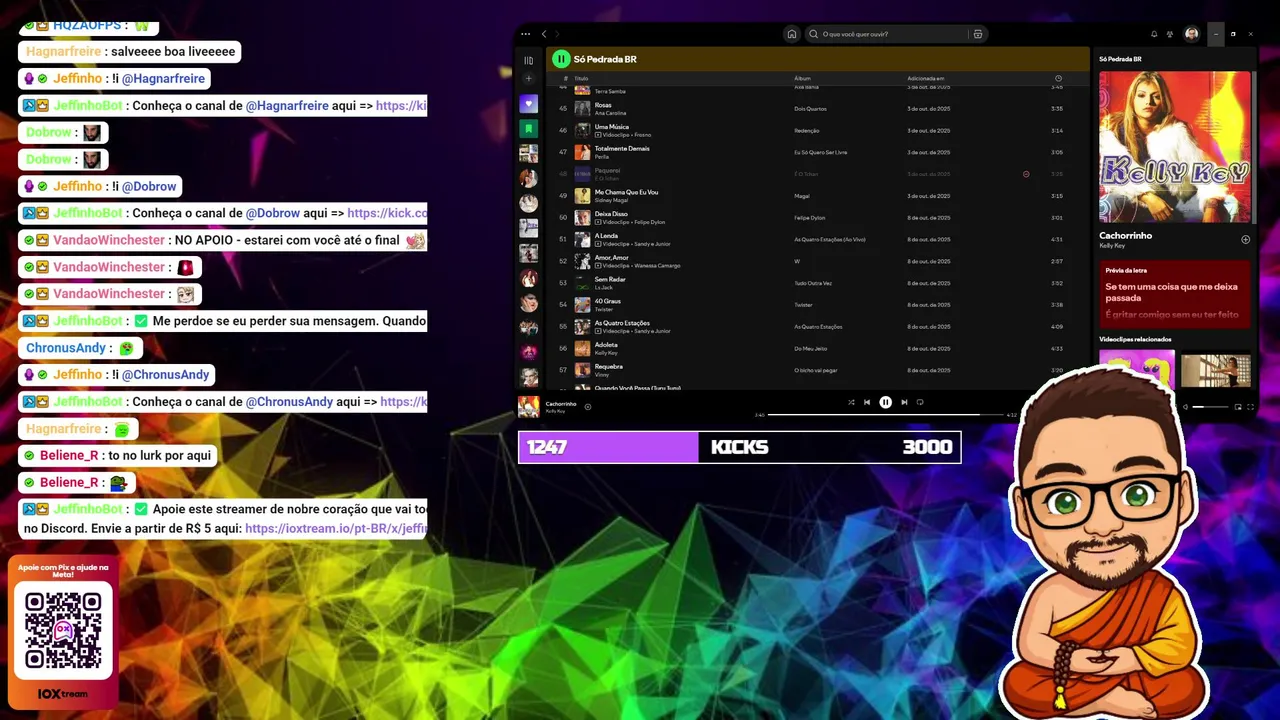Viewport: 1280px width, 720px height.
Task: Click the @ChronusAndy mention in chat
Action: coord(165,375)
